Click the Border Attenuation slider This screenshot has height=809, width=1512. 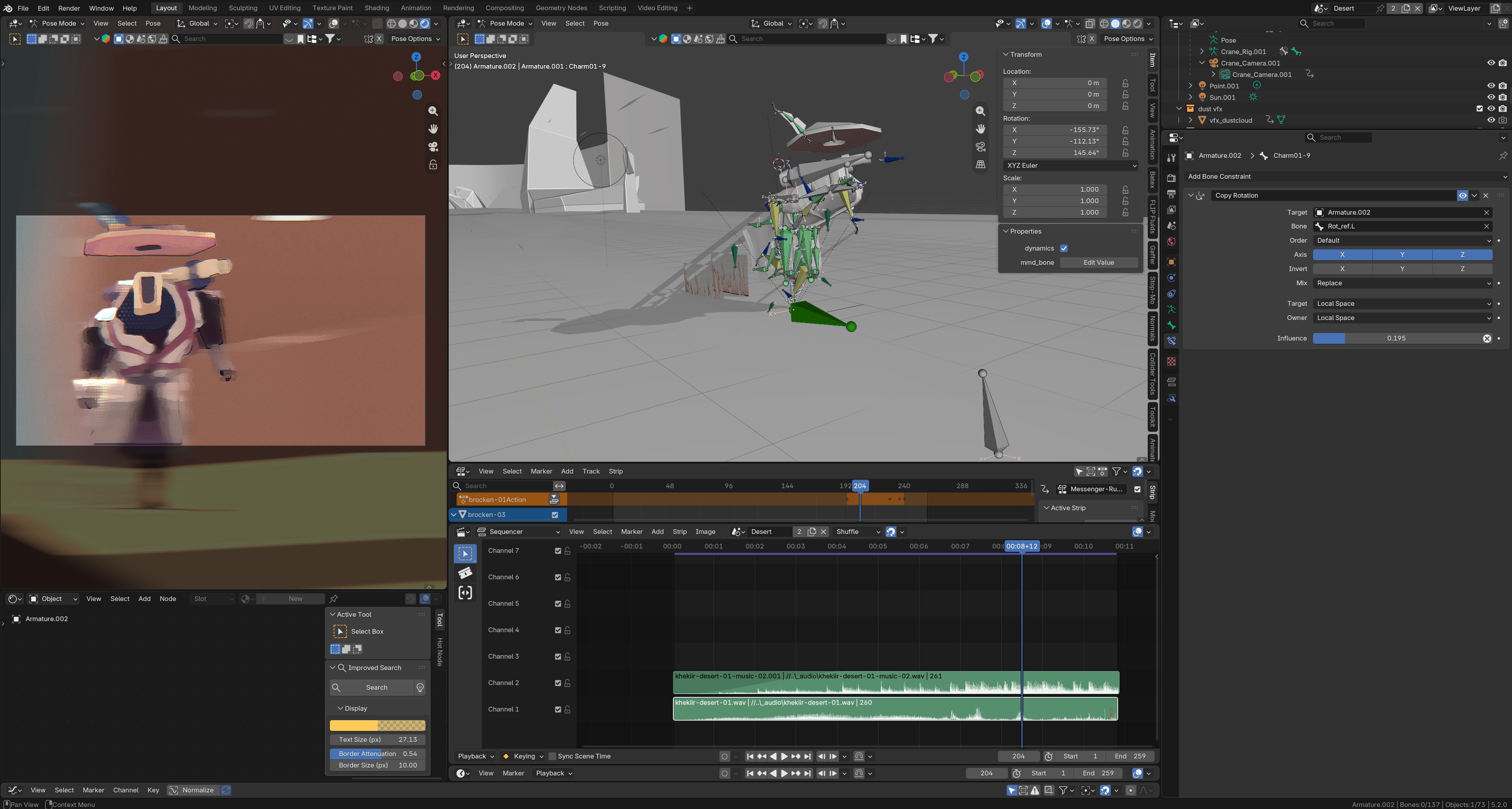click(x=377, y=754)
